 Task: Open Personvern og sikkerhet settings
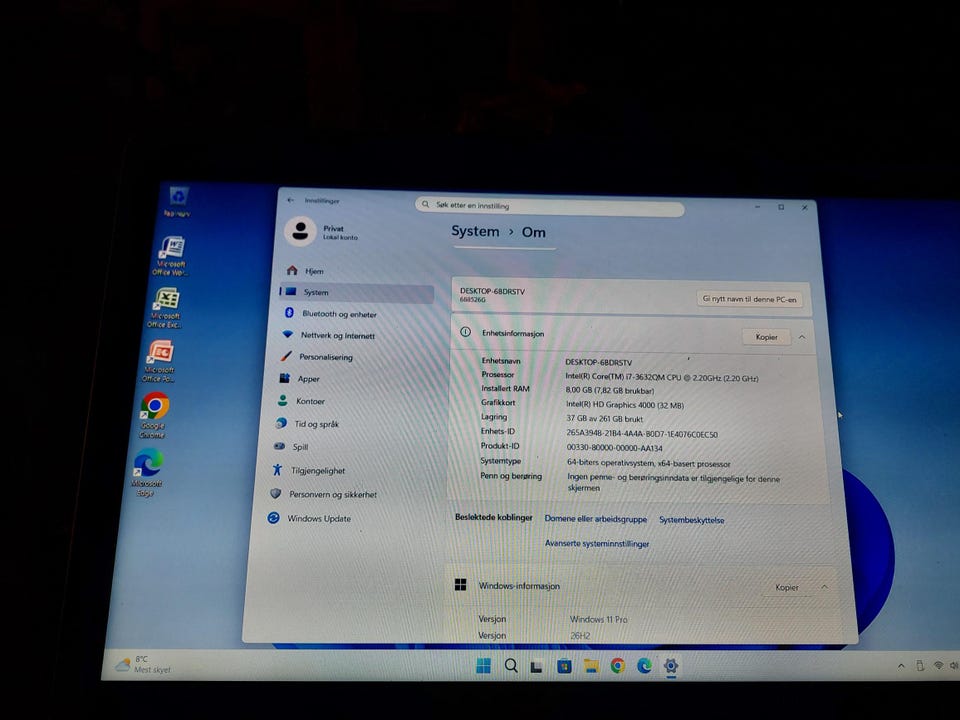point(343,494)
